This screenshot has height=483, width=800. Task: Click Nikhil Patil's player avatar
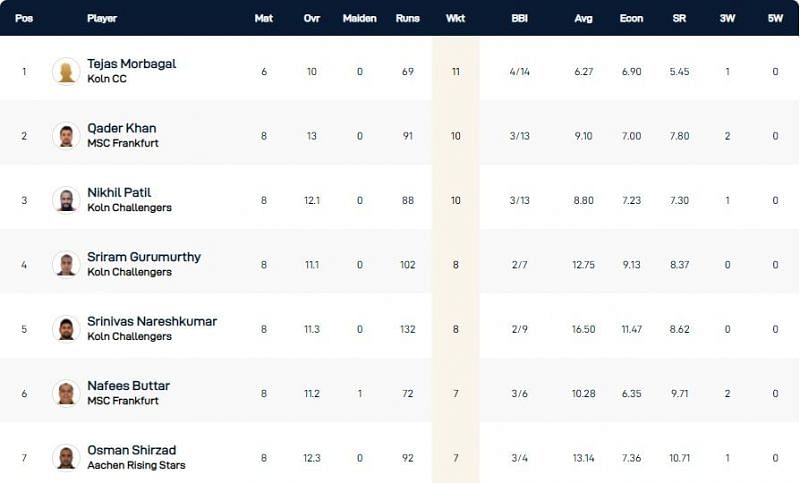click(x=66, y=200)
